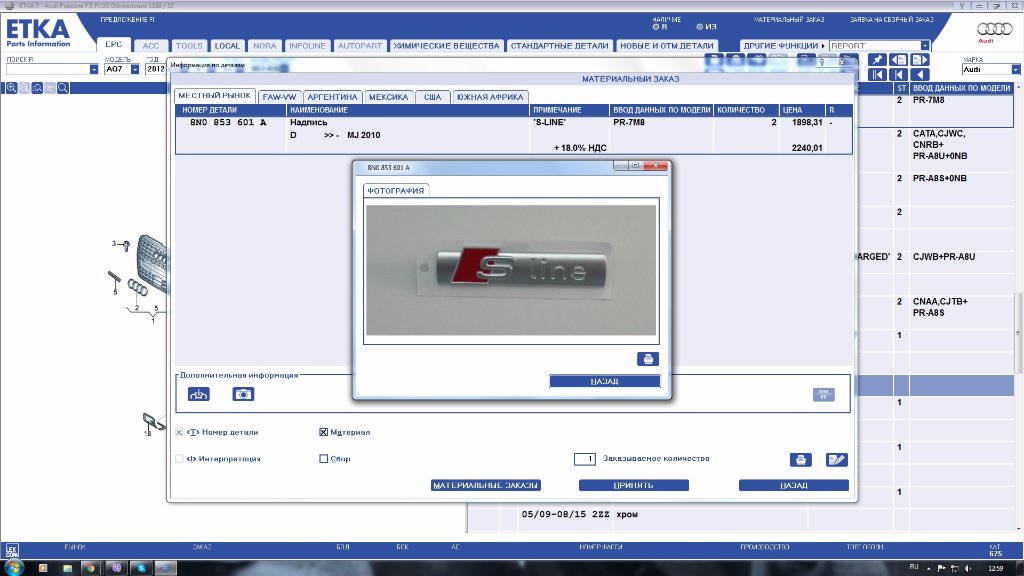Jump to first page arrow icon

(877, 75)
